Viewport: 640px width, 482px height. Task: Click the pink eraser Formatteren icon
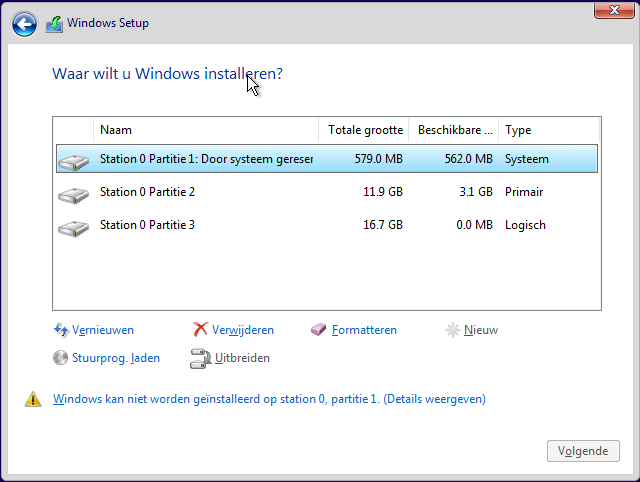pos(319,329)
